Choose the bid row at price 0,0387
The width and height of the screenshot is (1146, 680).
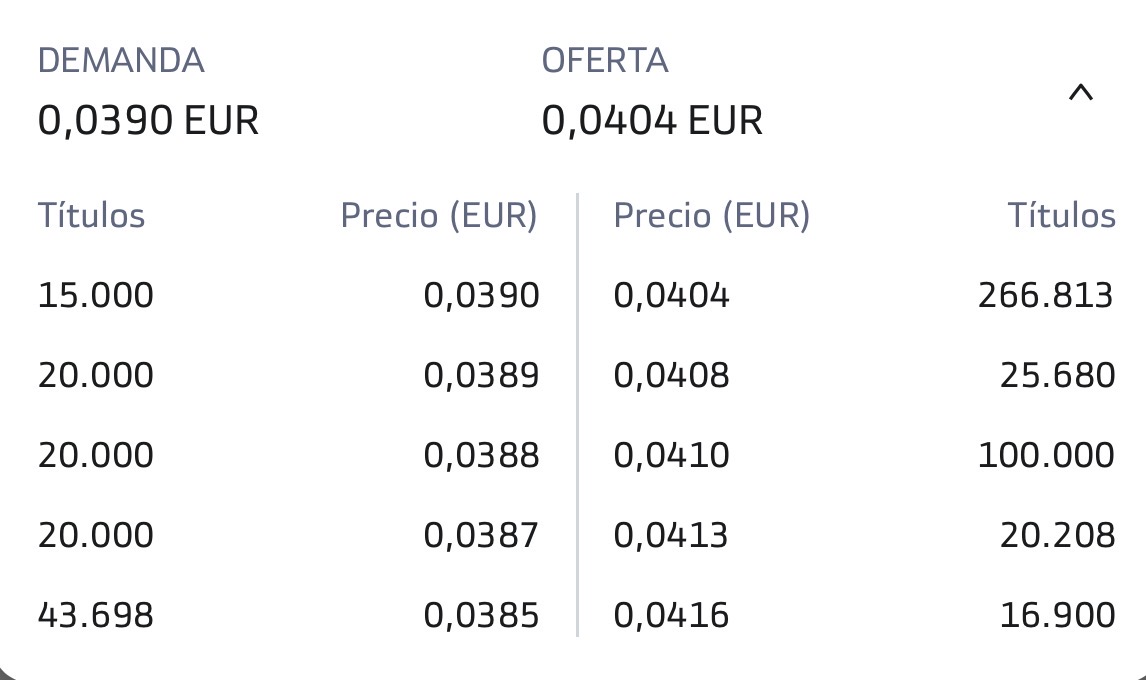click(289, 534)
